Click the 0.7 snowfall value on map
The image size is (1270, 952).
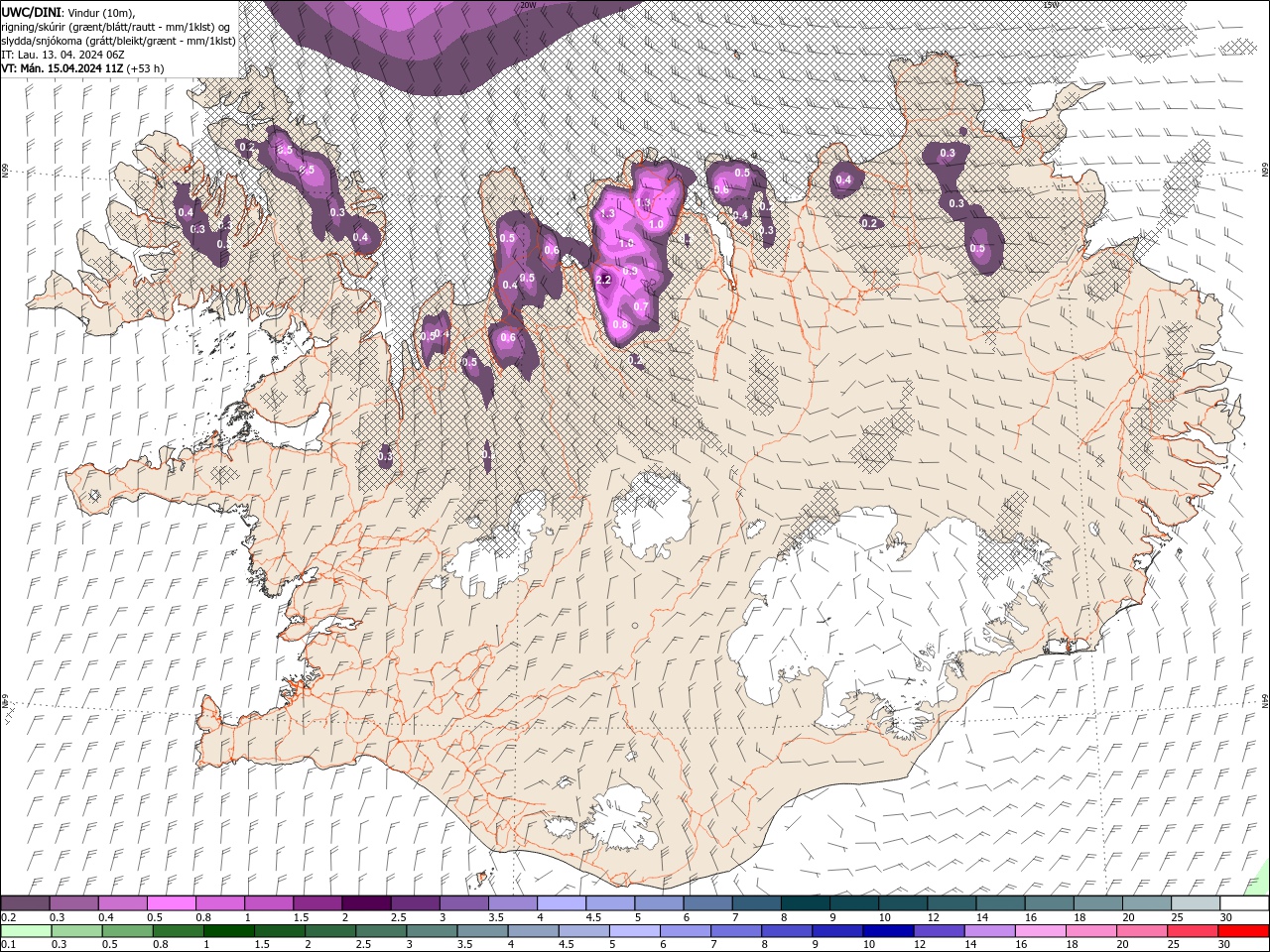(x=641, y=305)
